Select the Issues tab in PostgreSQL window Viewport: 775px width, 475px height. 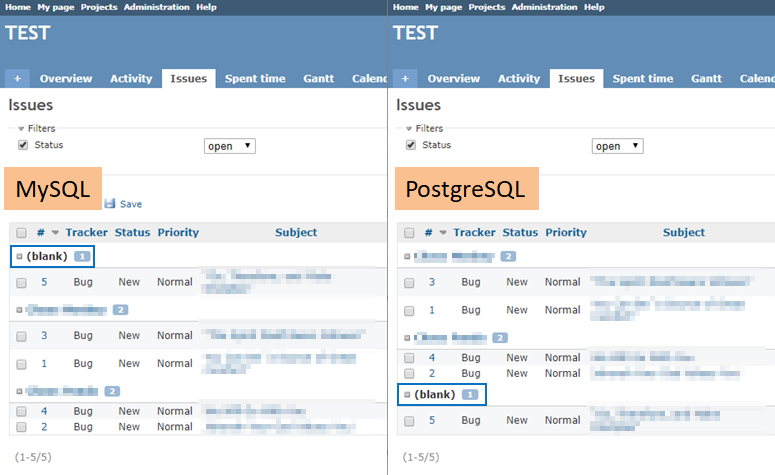point(576,79)
